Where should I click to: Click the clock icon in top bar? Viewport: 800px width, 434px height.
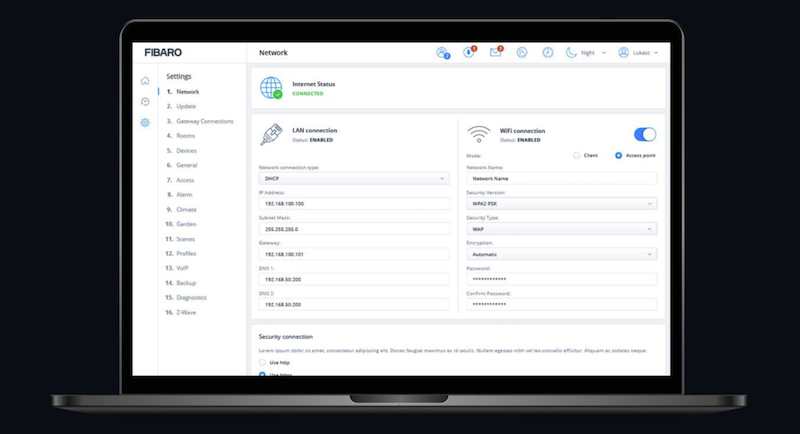548,52
